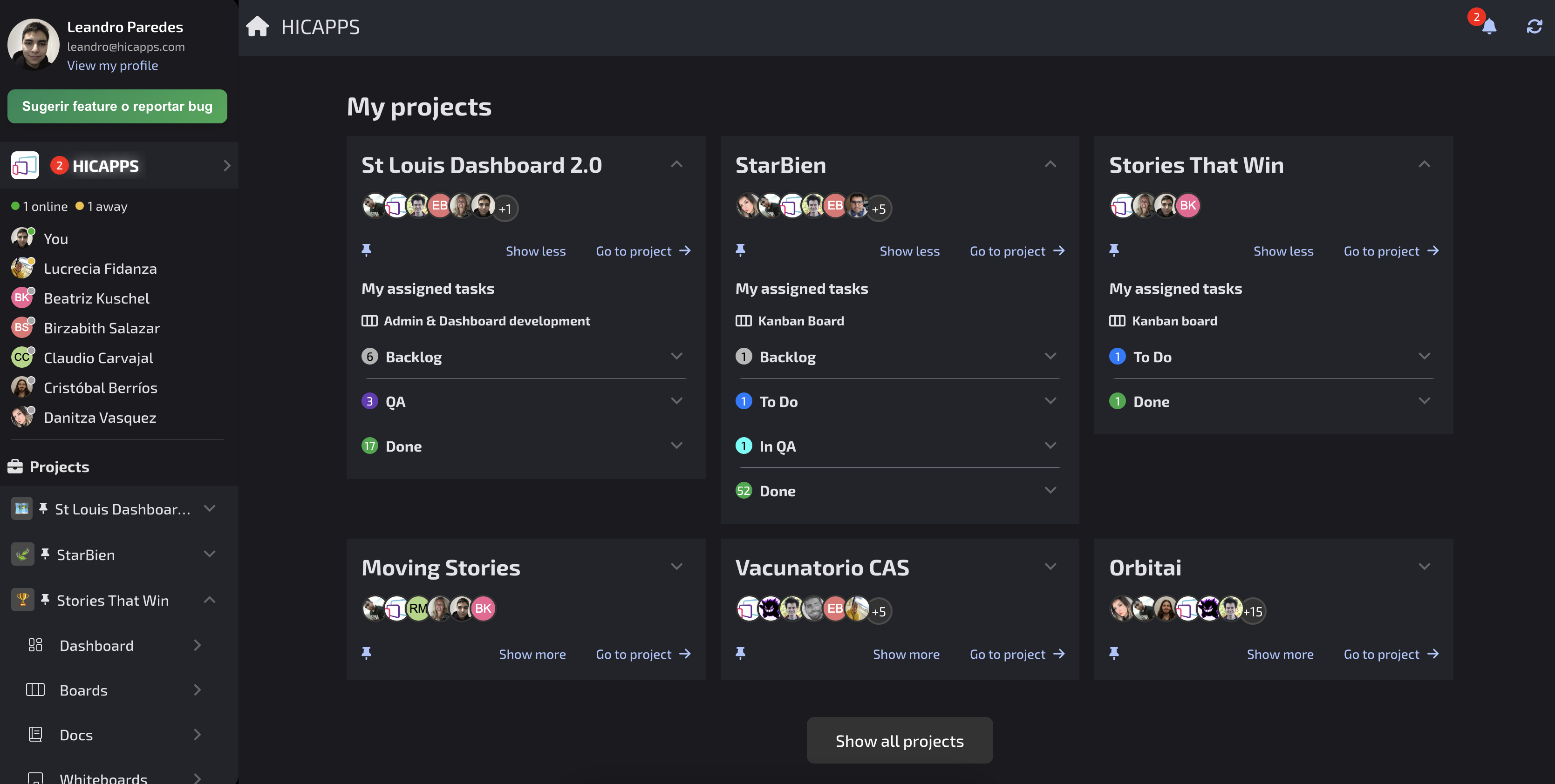The image size is (1555, 784).
Task: Toggle pin on StarBien project card
Action: [x=740, y=250]
